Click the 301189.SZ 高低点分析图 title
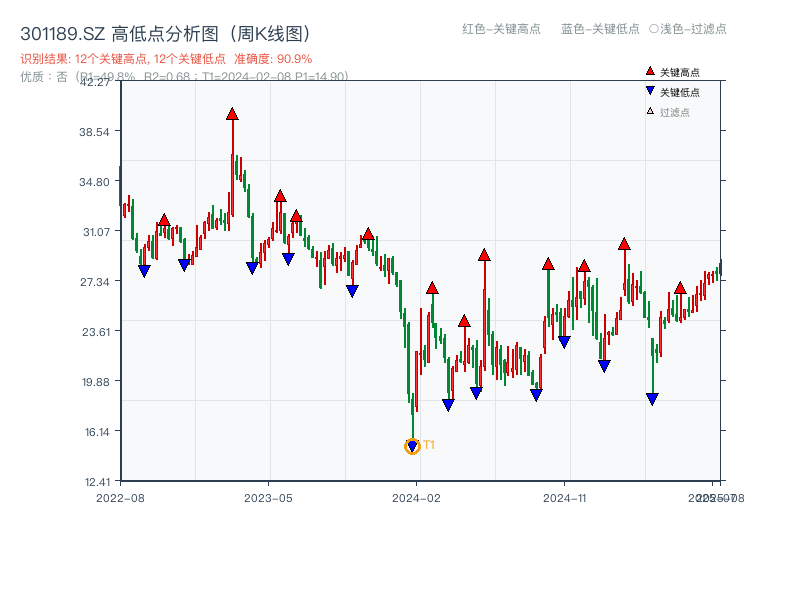The width and height of the screenshot is (800, 600). [165, 34]
